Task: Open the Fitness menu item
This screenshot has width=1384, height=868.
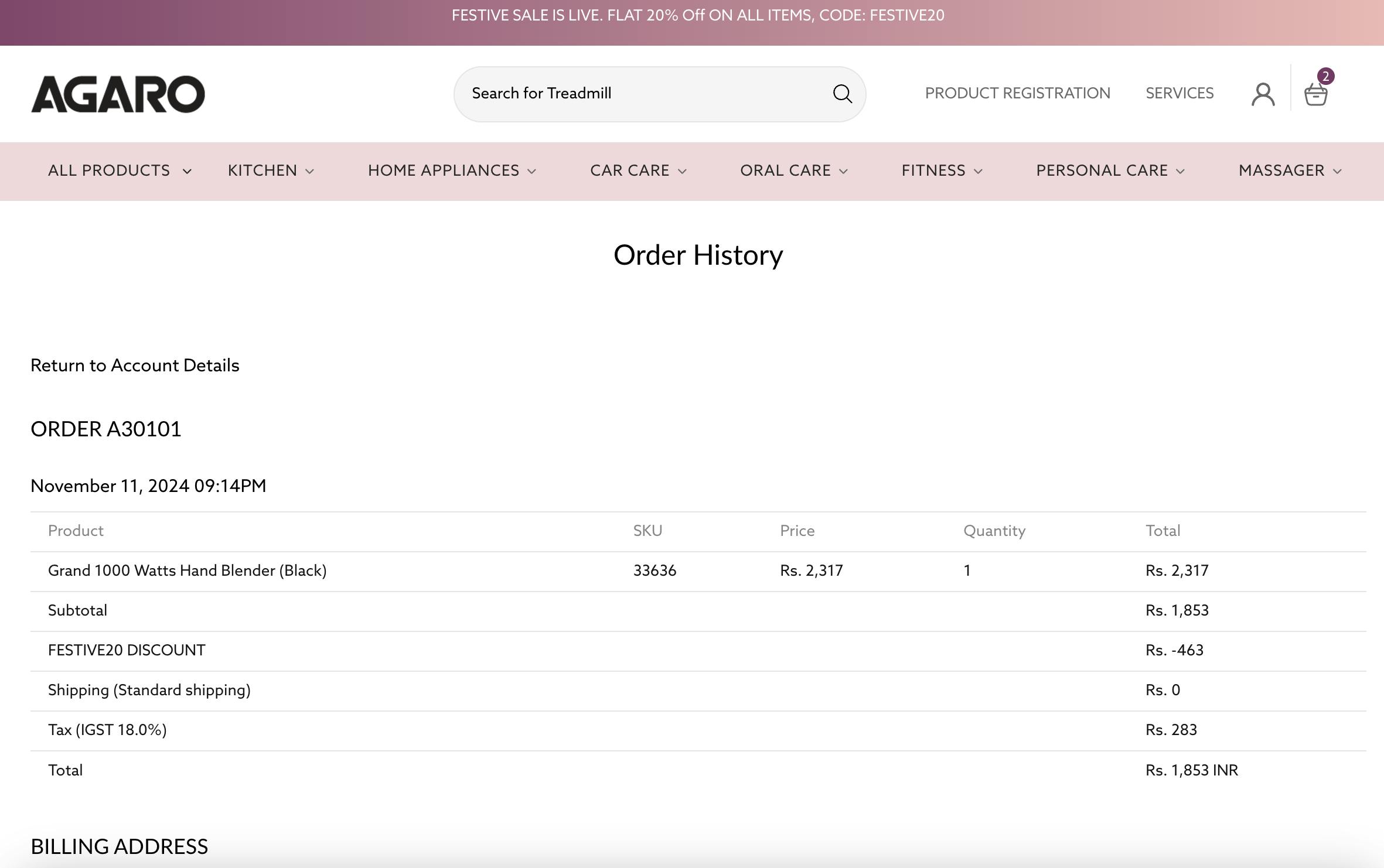Action: coord(933,170)
